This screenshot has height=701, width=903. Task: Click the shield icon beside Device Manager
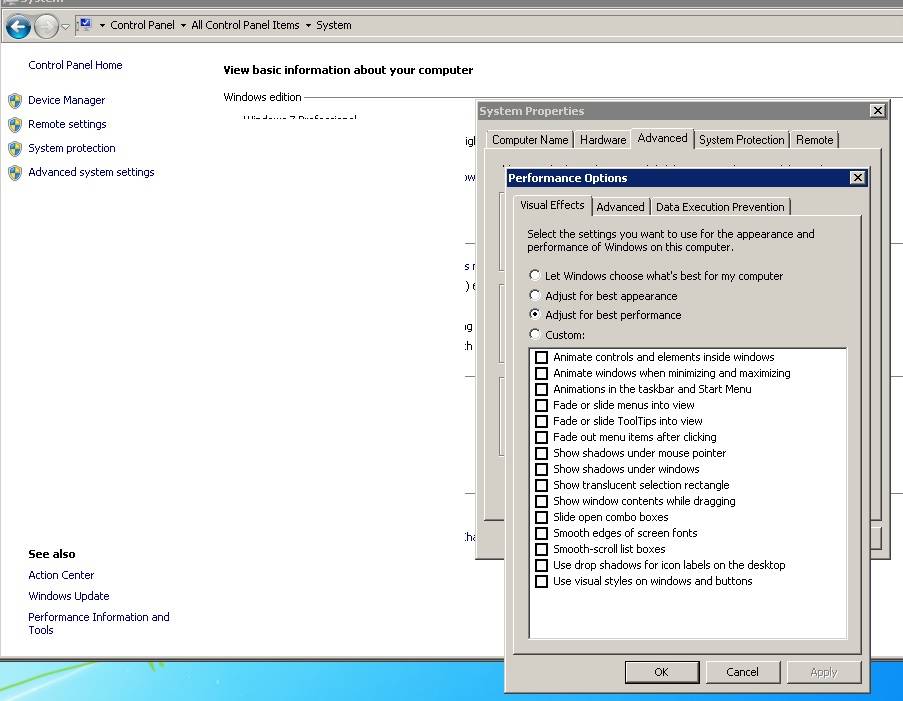(15, 101)
